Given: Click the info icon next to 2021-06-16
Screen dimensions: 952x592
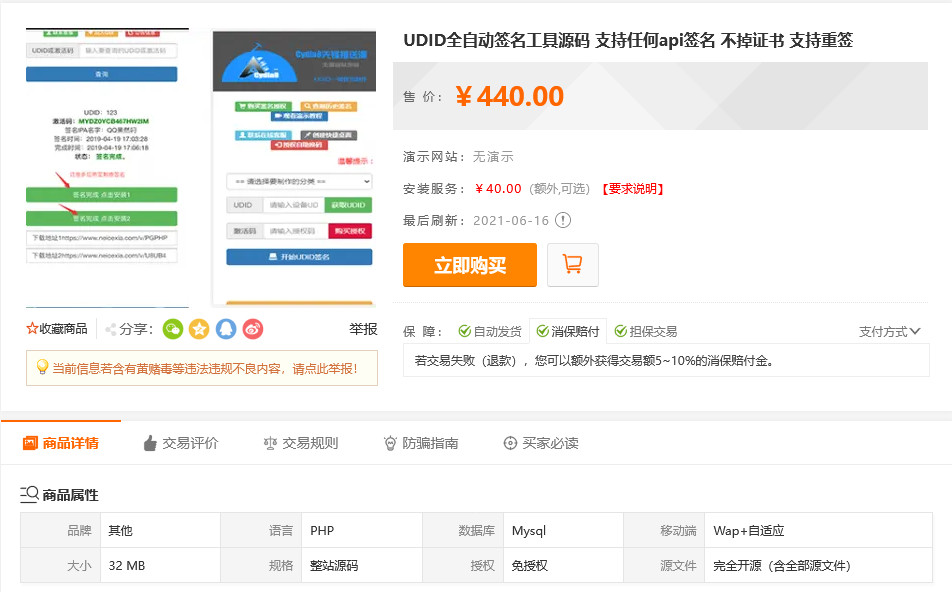Looking at the screenshot, I should pyautogui.click(x=563, y=220).
